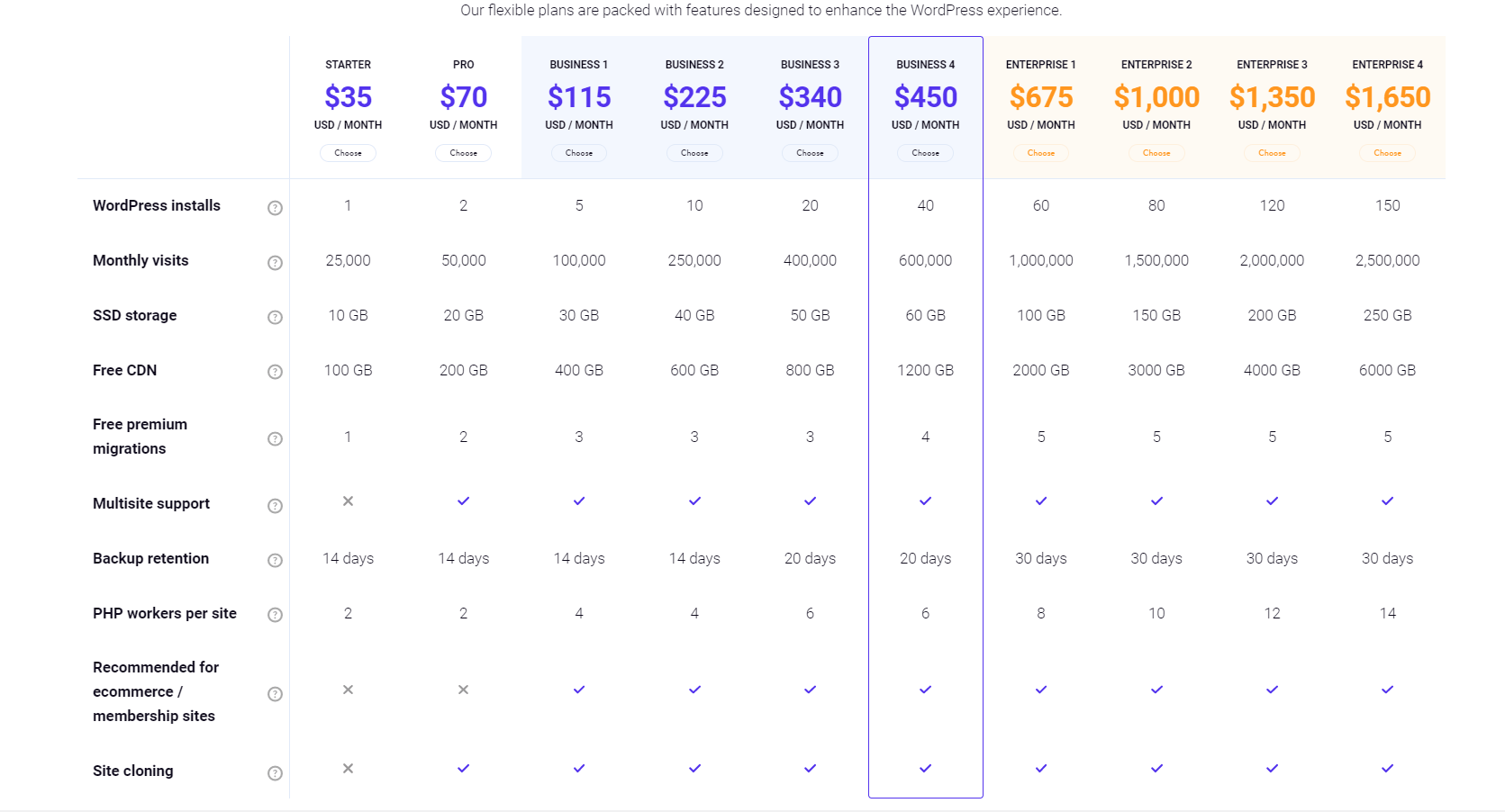Screen dimensions: 1505x812
Task: Choose the Business 1 $115 plan
Action: click(579, 153)
